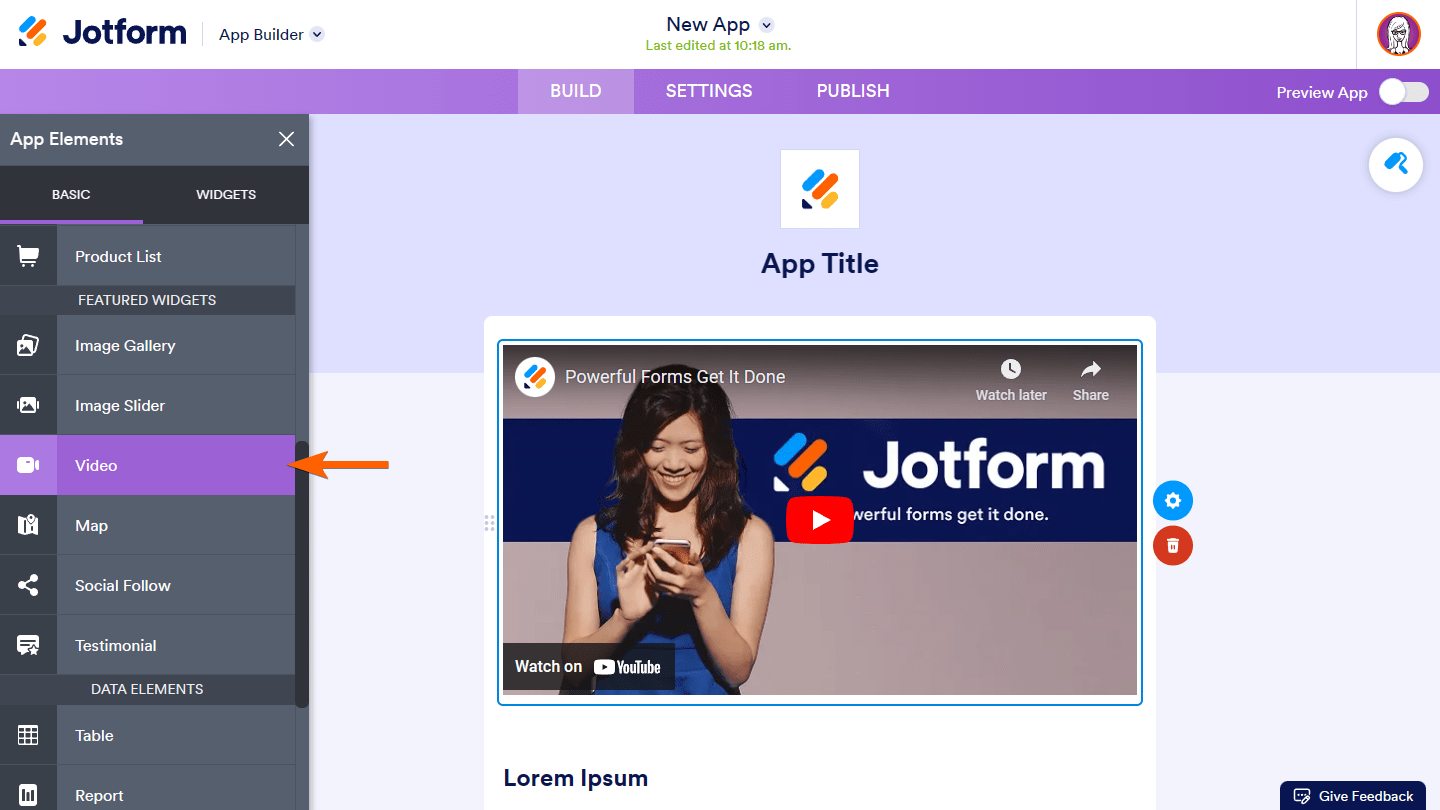Click the Image Slider icon
This screenshot has height=810, width=1440.
click(28, 406)
